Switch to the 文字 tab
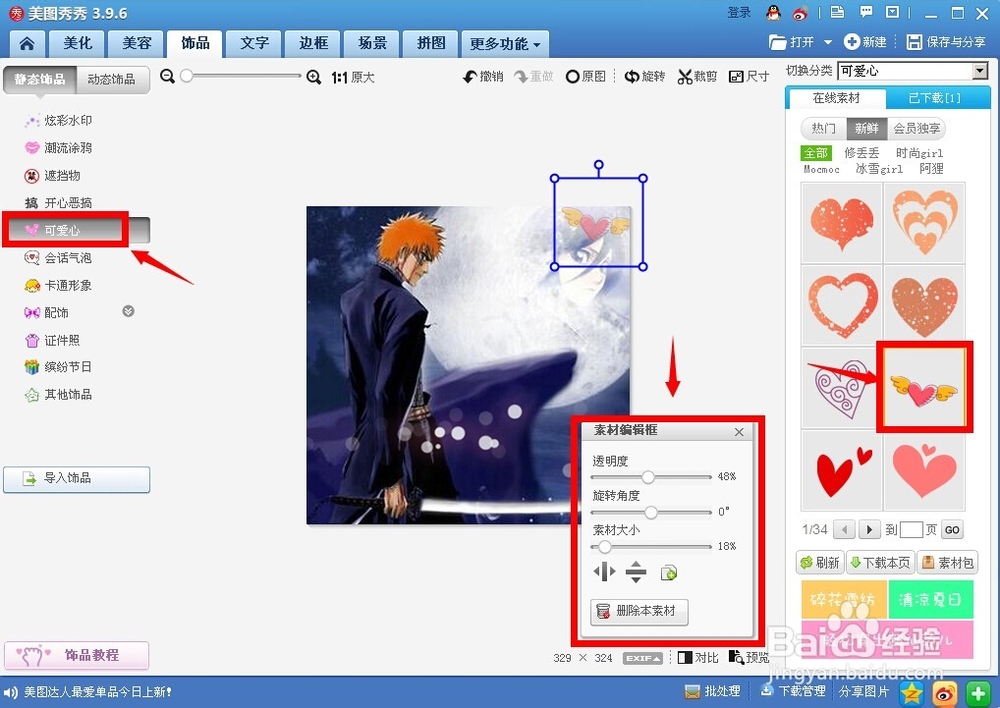1000x708 pixels. coord(254,43)
